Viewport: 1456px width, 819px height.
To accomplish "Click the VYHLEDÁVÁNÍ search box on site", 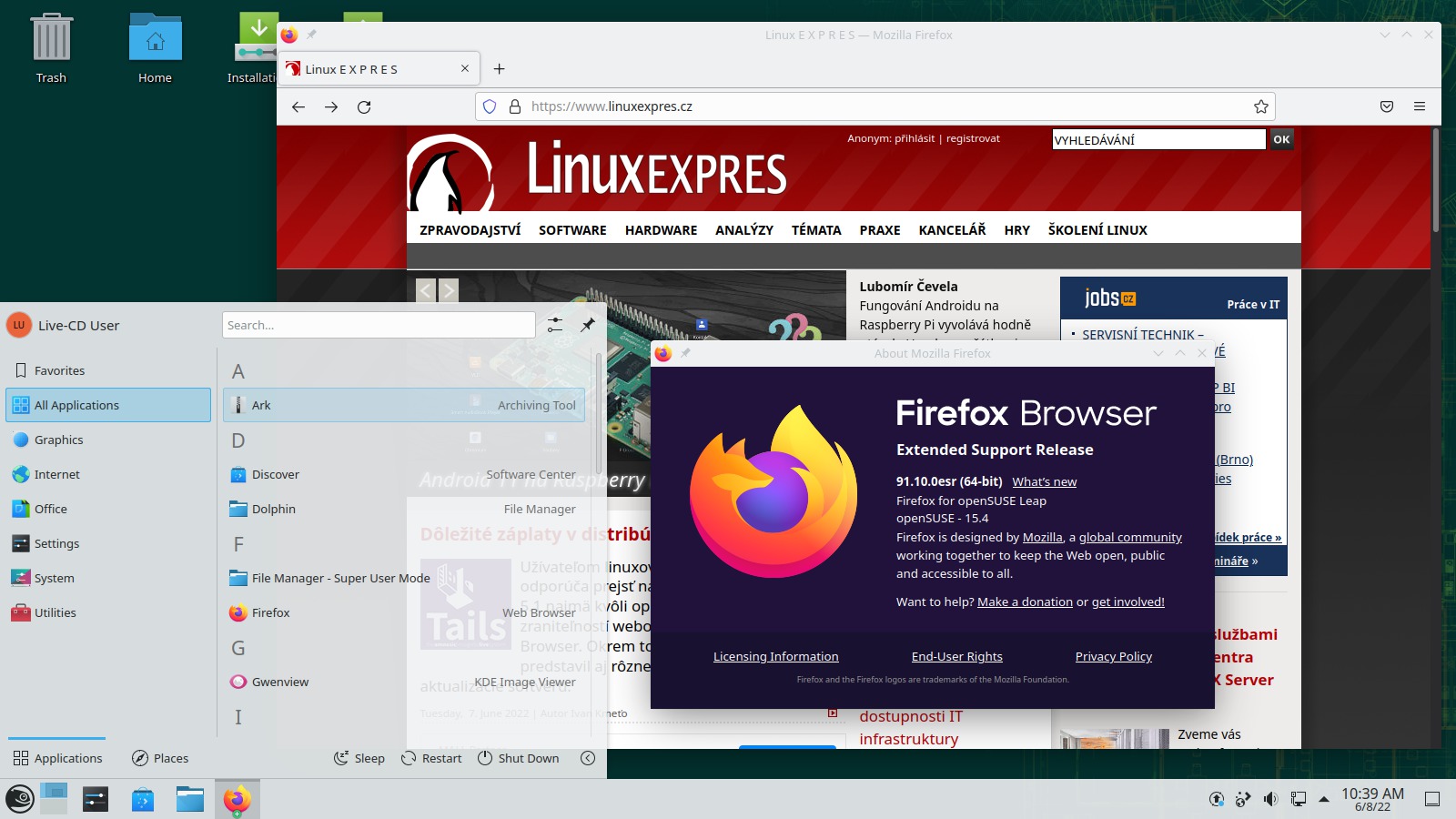I will (1158, 139).
